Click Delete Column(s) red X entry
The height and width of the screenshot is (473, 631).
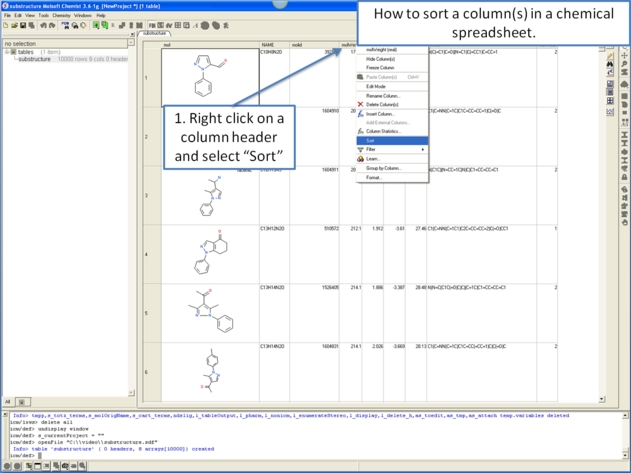[x=381, y=104]
